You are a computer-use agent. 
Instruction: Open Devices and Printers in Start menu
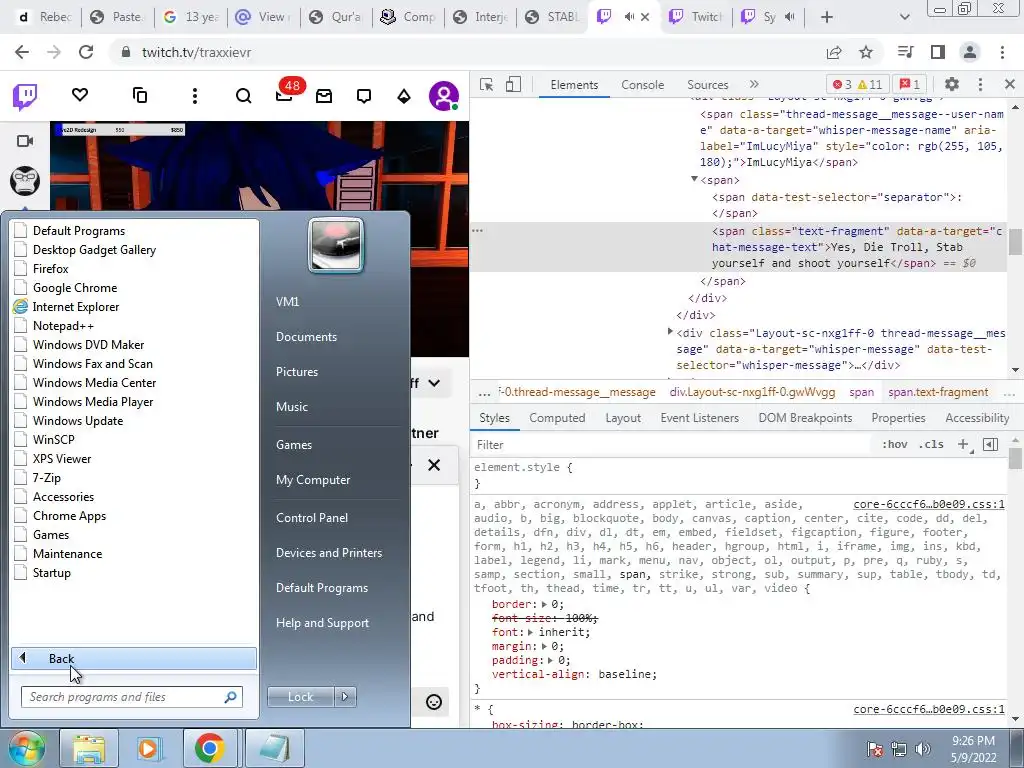click(x=328, y=552)
